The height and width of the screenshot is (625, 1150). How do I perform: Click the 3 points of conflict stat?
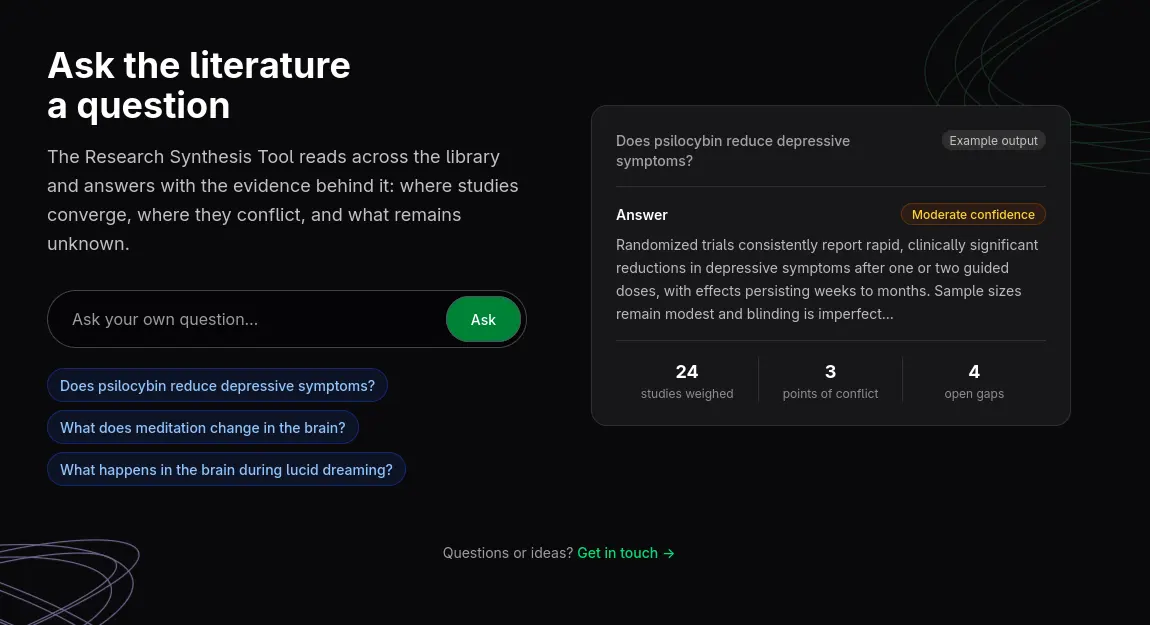tap(830, 381)
